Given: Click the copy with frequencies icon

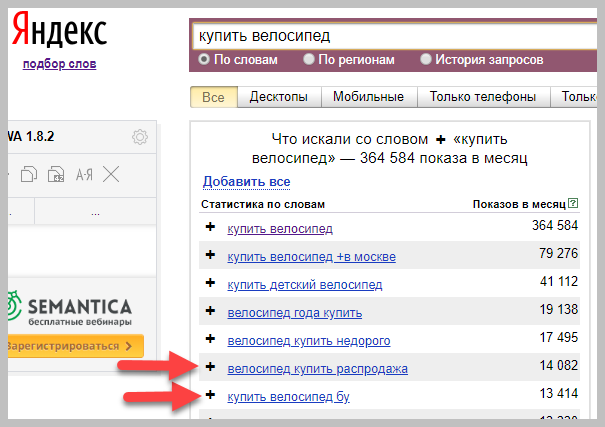Looking at the screenshot, I should [57, 174].
